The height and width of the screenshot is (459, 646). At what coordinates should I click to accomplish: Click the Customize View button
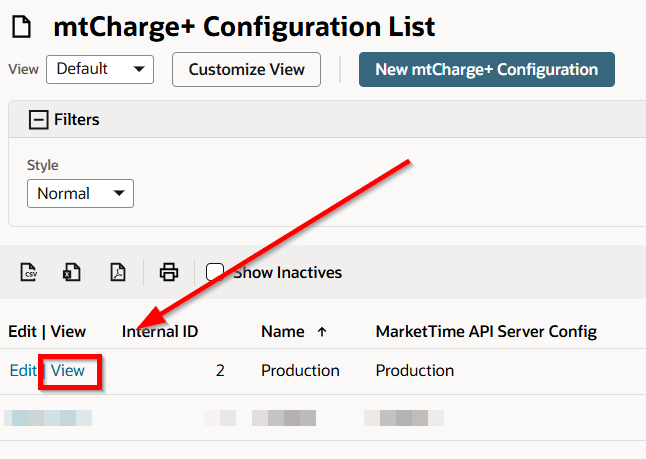246,69
